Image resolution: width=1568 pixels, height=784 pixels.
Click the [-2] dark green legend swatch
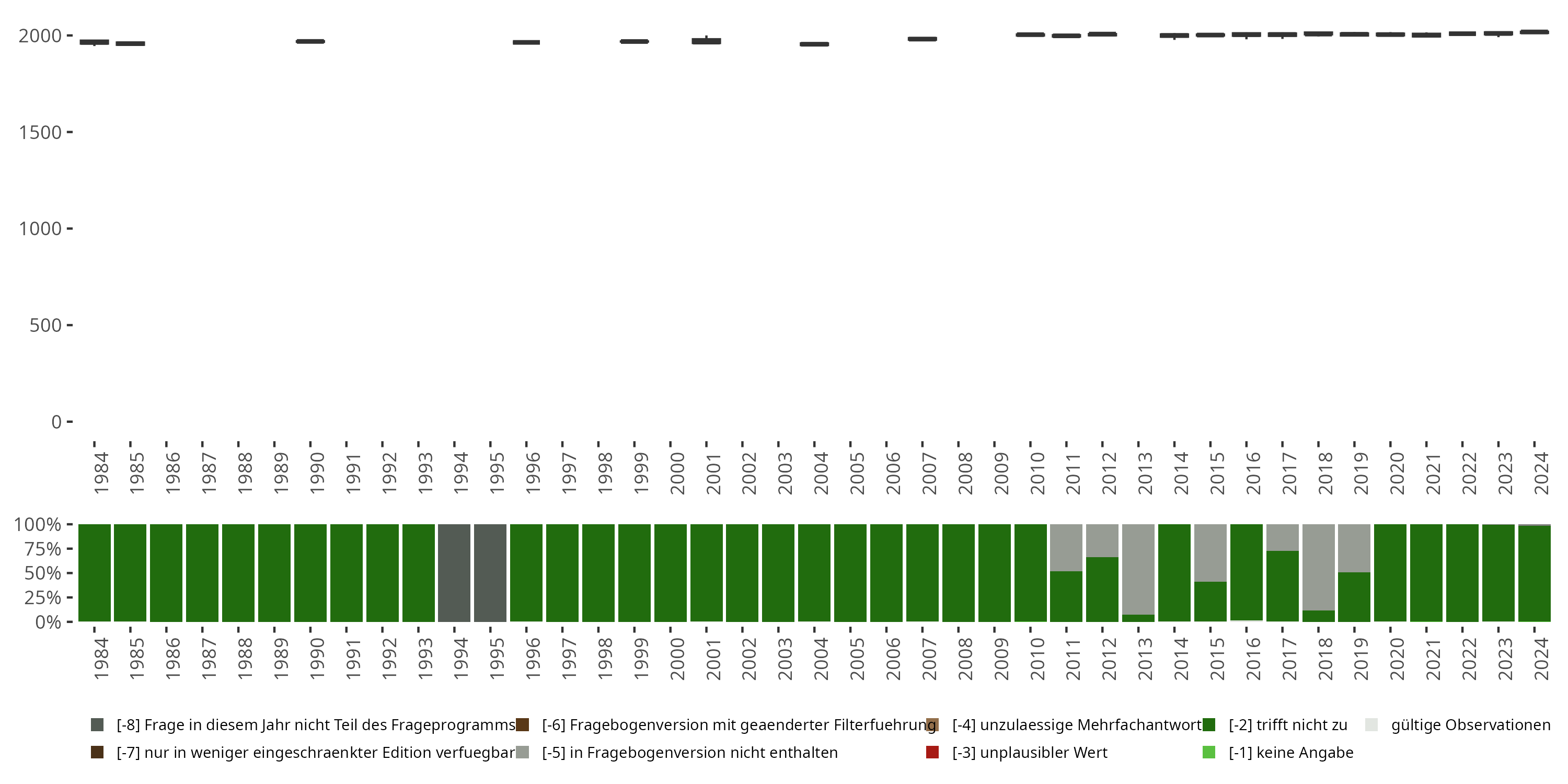point(1209,725)
